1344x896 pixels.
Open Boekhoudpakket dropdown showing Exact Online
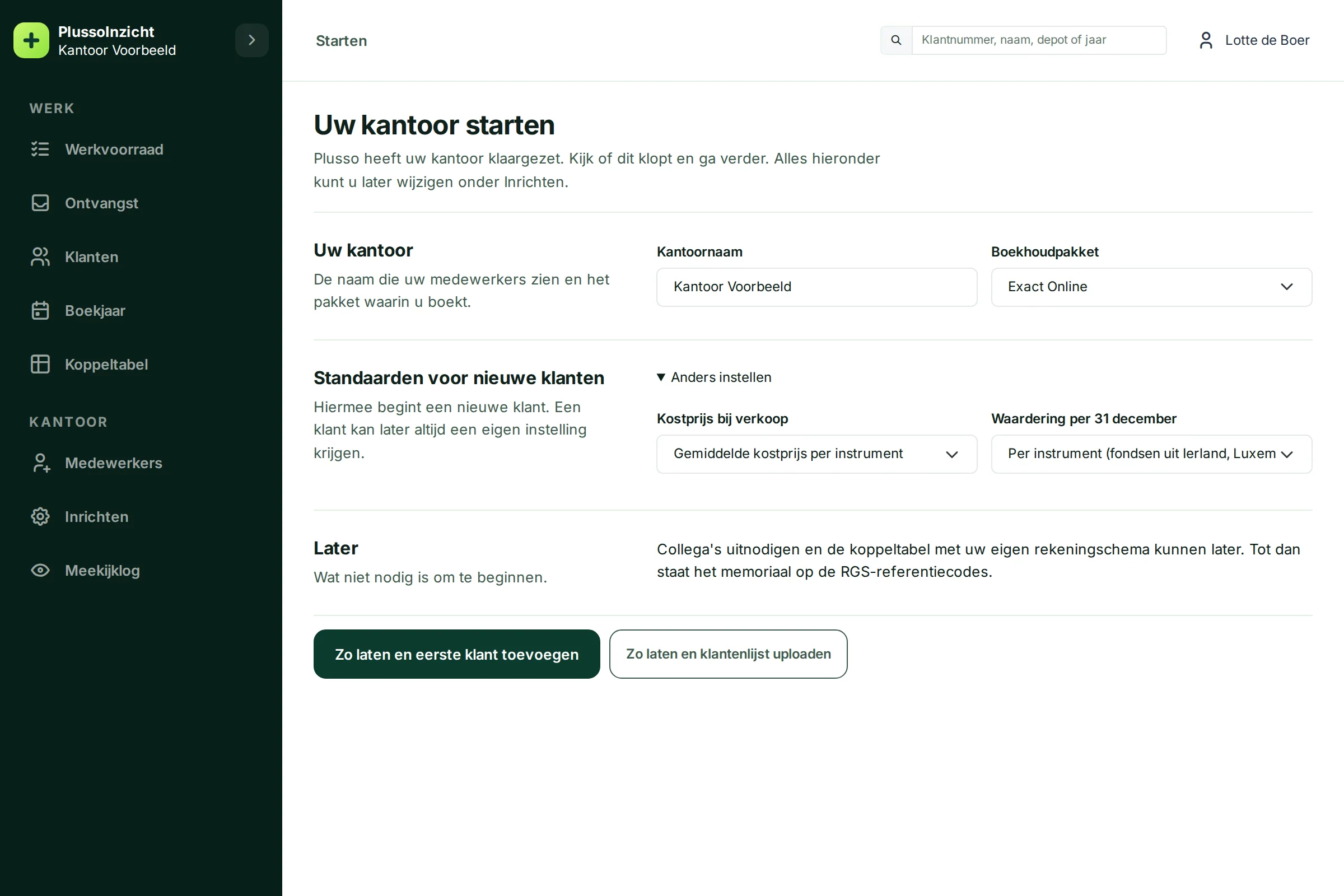[1151, 287]
